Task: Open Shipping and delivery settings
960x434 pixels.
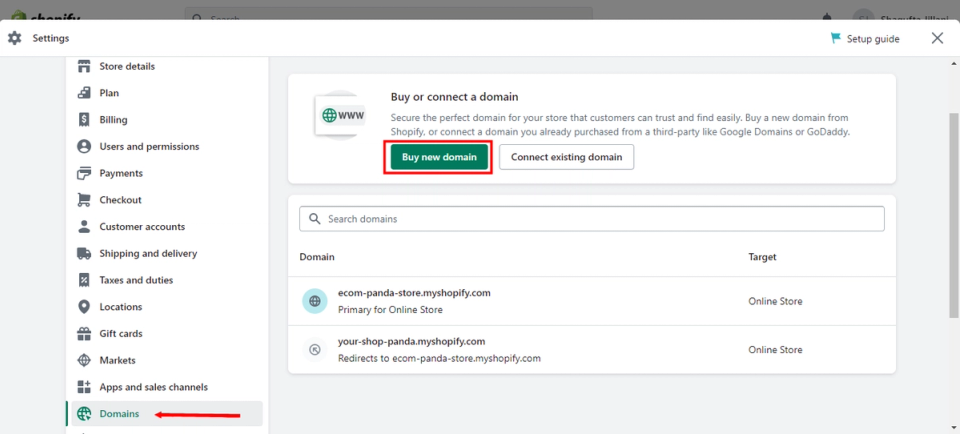Action: coord(148,253)
